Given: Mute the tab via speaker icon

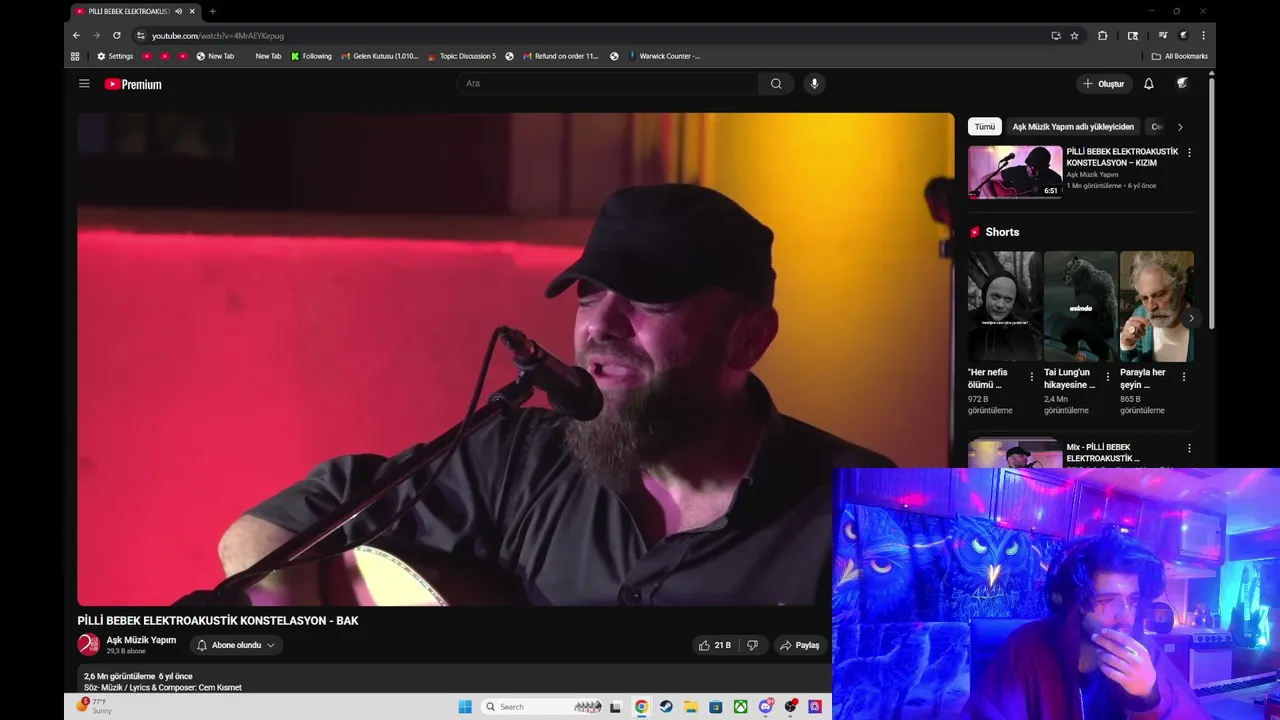Looking at the screenshot, I should point(178,11).
